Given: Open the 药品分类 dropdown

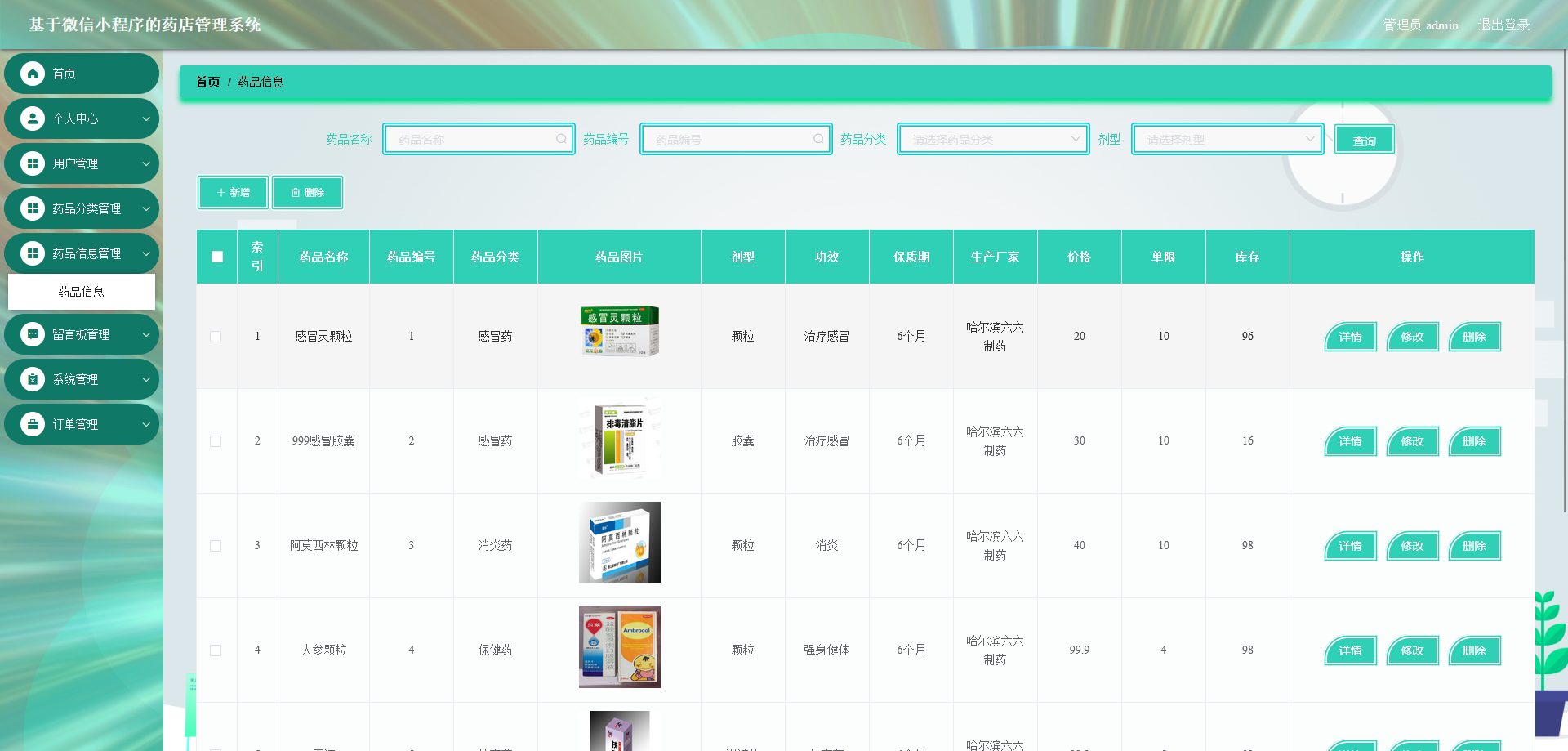Looking at the screenshot, I should [x=993, y=139].
